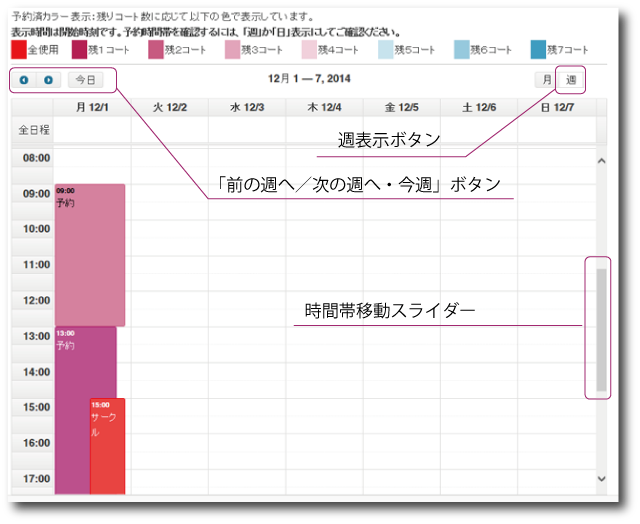Click the 16:00 time label
Image resolution: width=640 pixels, height=524 pixels.
coord(36,443)
